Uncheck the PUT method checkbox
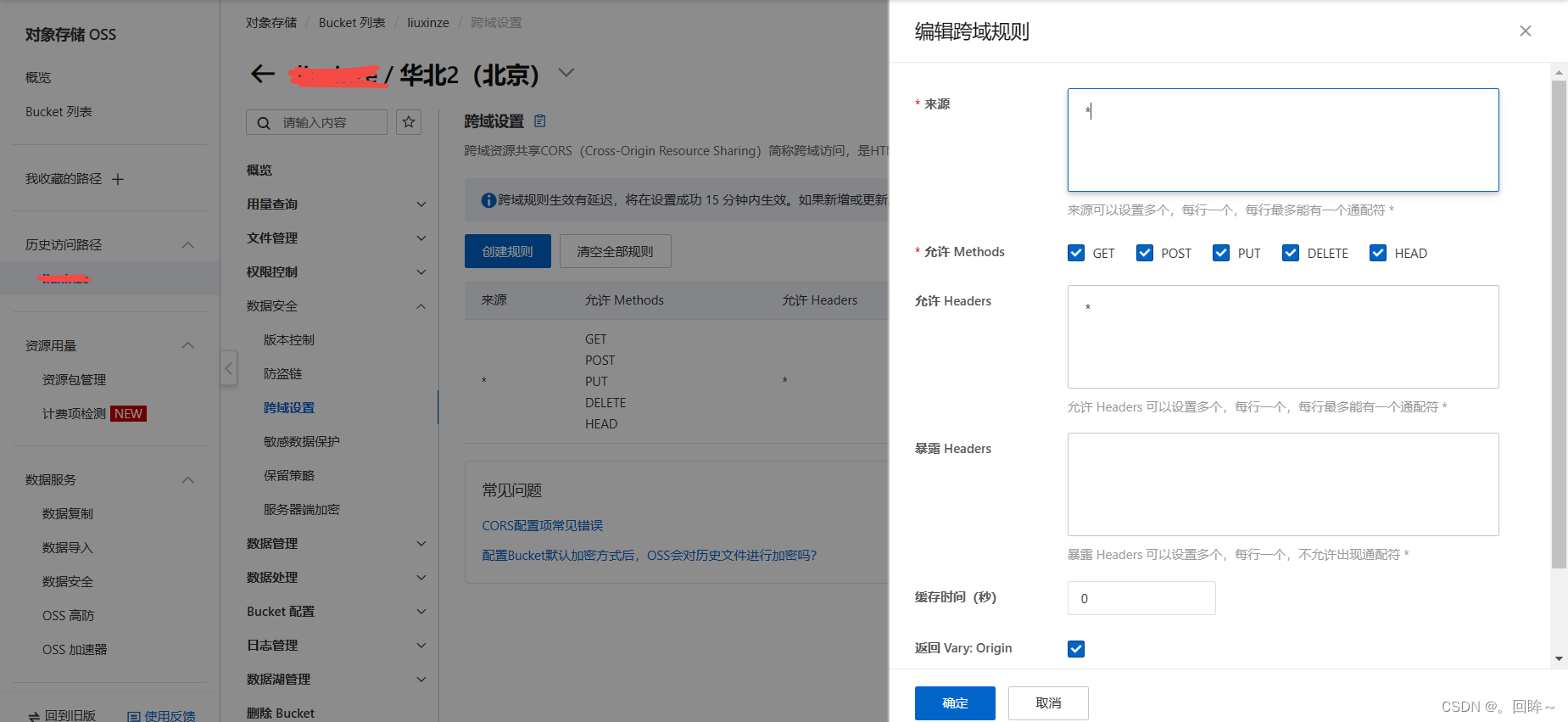The width and height of the screenshot is (1568, 722). (1221, 253)
